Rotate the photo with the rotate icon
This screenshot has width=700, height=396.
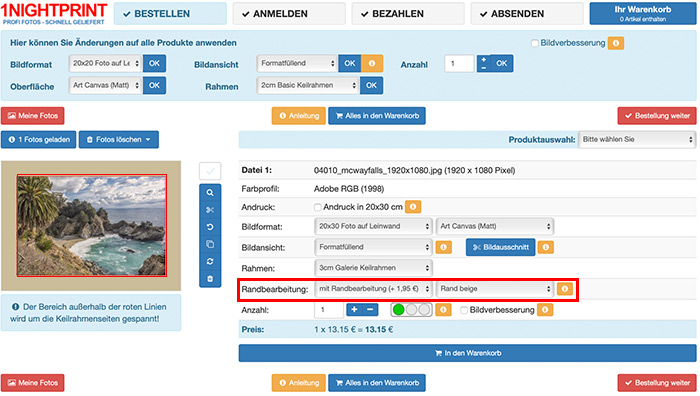point(210,227)
